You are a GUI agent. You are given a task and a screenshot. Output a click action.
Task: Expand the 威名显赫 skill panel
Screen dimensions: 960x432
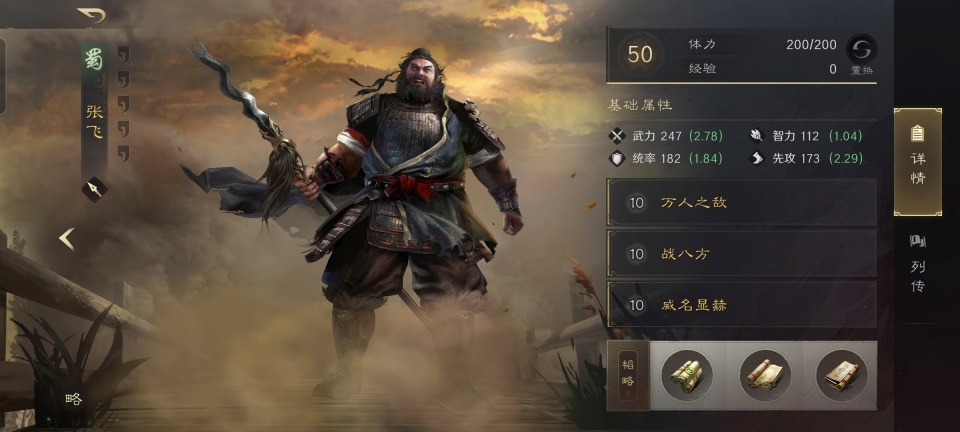click(x=741, y=305)
